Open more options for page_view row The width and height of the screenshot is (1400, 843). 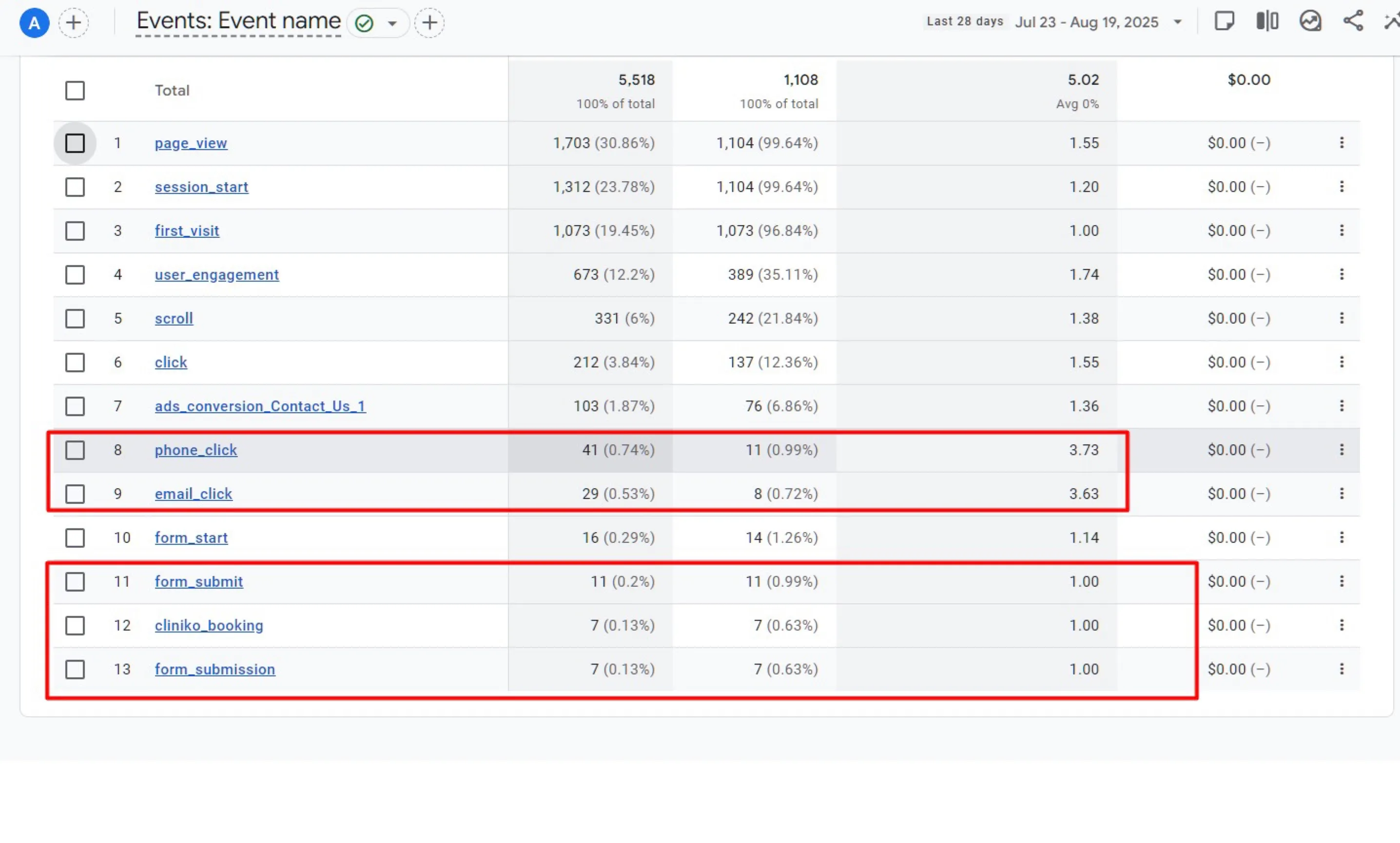[x=1342, y=143]
